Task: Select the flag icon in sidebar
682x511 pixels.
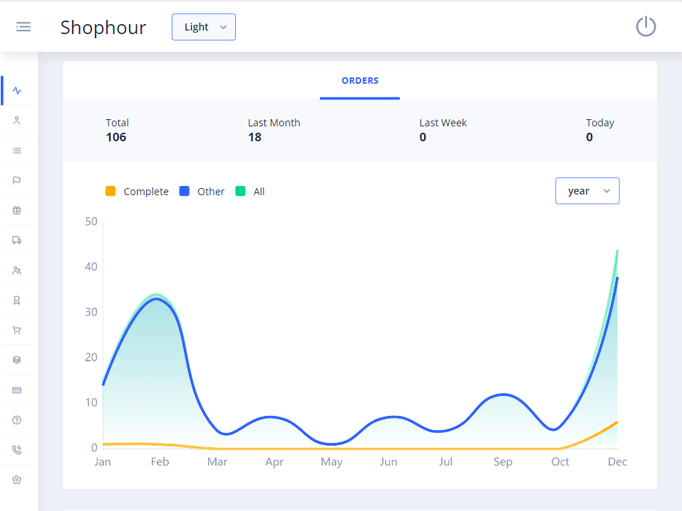Action: 17,181
